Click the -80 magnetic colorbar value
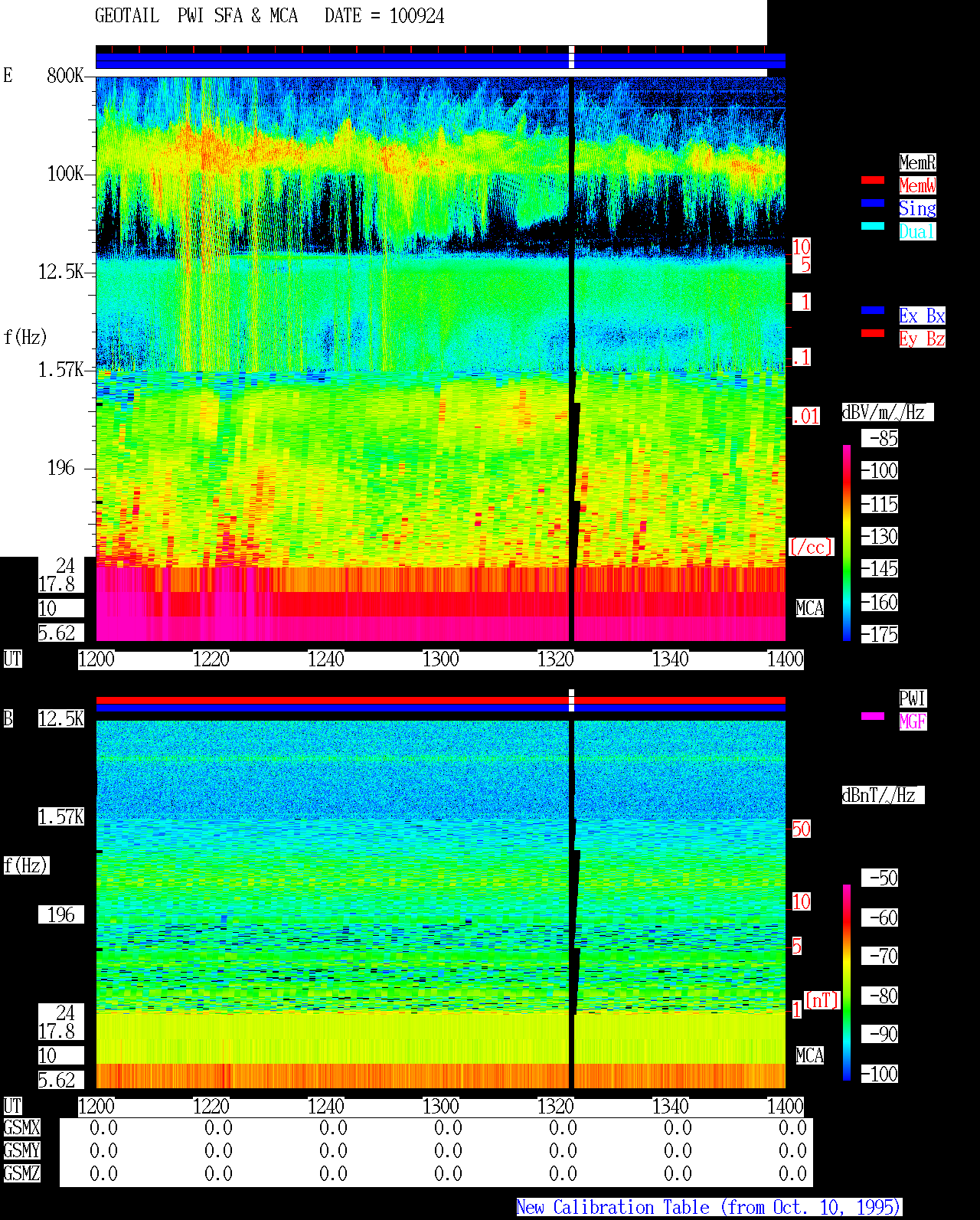Viewport: 980px width, 1220px height. (880, 996)
